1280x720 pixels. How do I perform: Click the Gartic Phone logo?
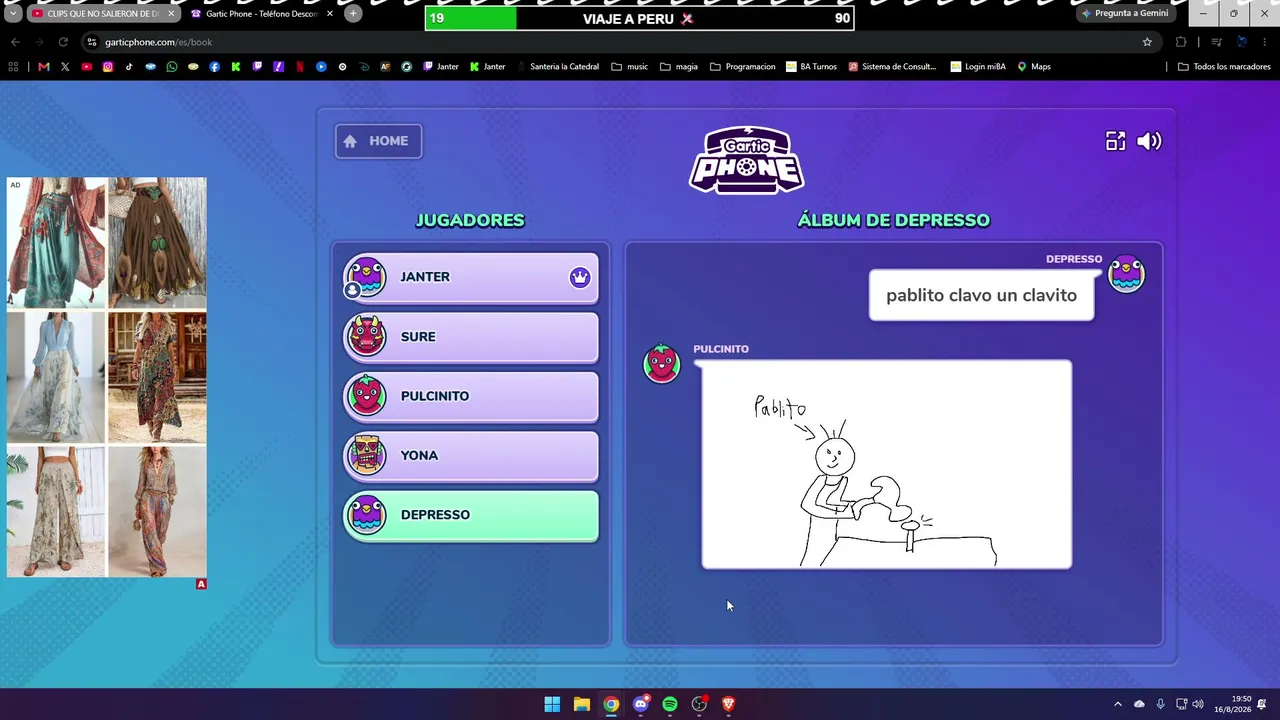746,160
